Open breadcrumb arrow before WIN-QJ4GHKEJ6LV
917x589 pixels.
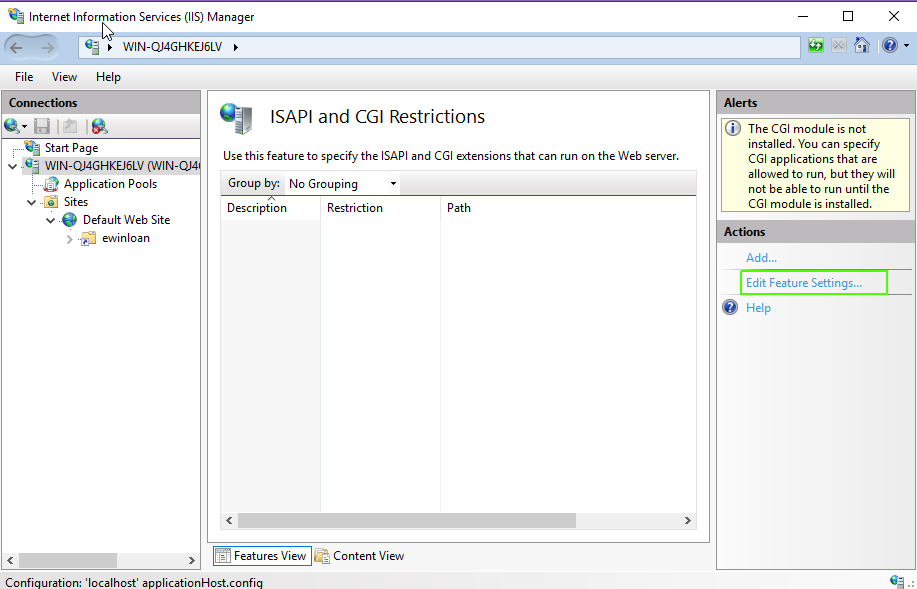110,47
